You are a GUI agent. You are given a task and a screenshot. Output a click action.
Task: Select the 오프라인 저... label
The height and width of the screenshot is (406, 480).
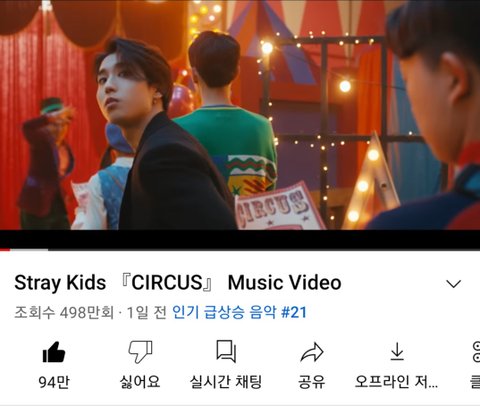tap(396, 382)
